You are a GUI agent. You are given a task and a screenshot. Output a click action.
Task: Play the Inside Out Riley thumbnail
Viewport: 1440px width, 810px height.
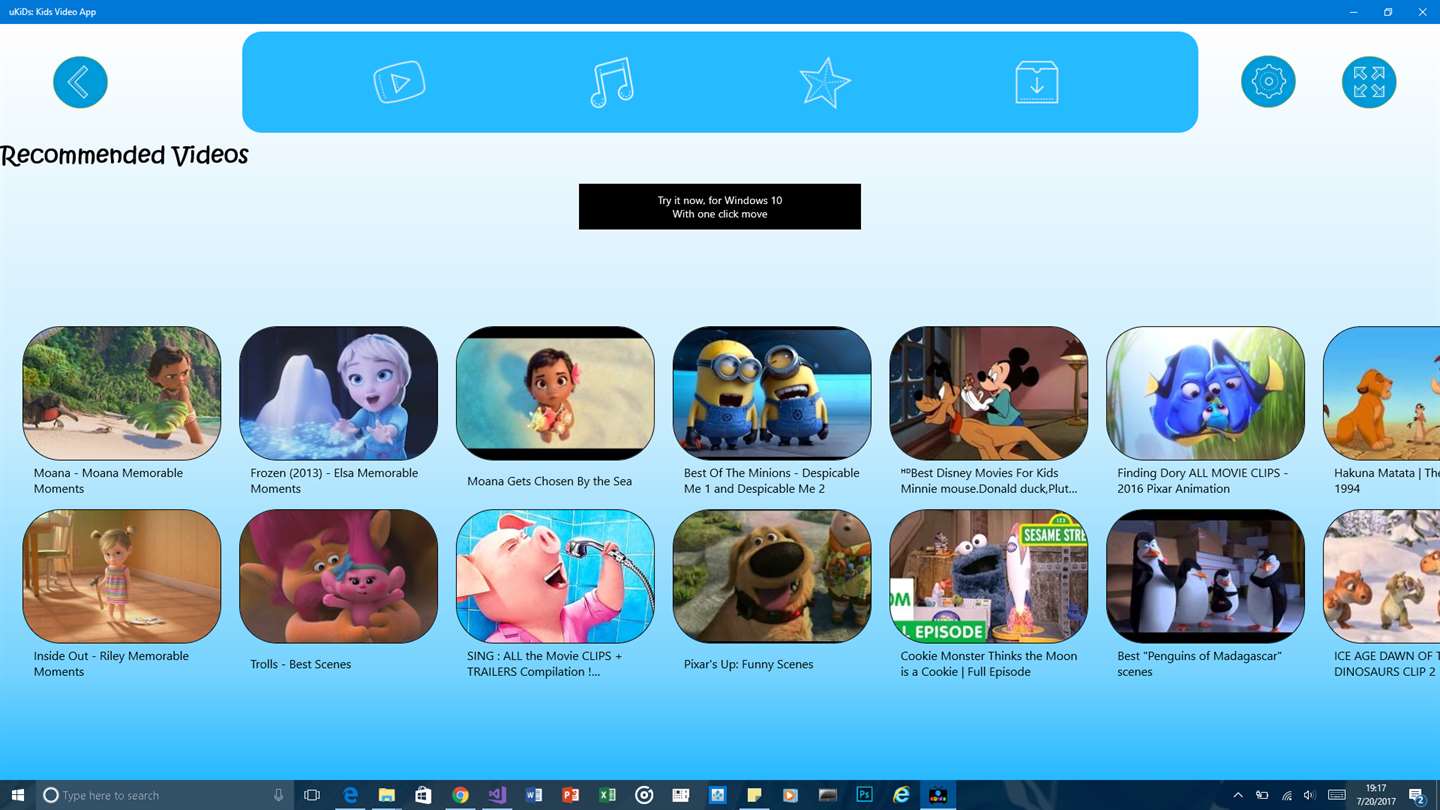(122, 576)
